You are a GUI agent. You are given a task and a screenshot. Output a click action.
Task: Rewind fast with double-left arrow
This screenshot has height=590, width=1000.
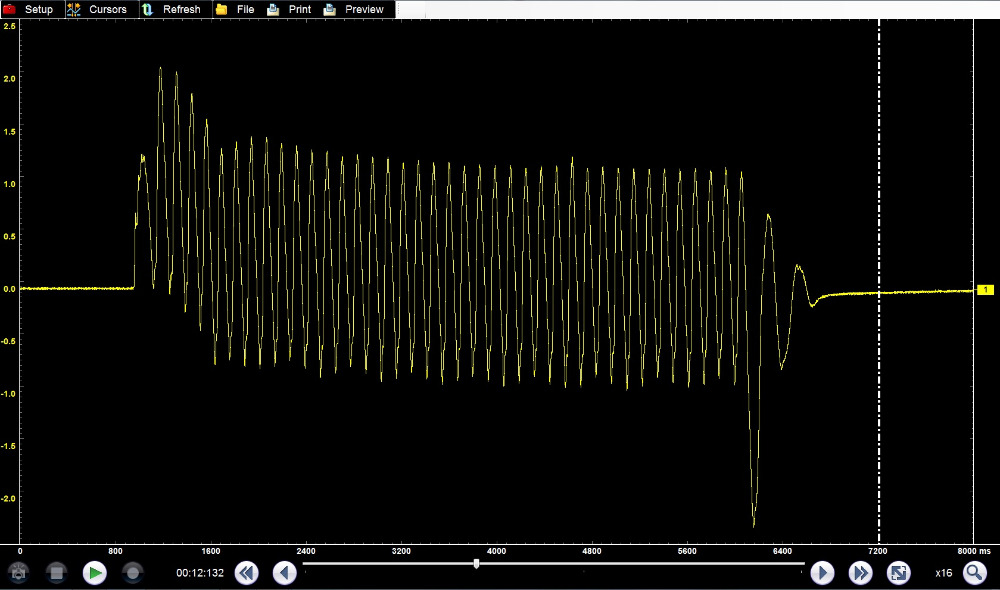[246, 573]
